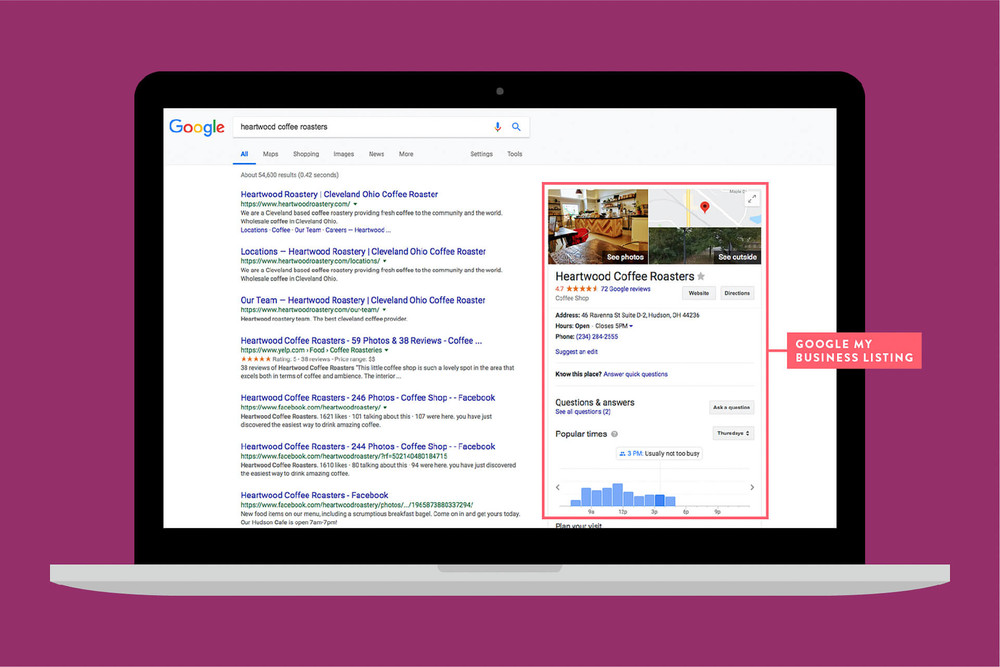Click the Website button
This screenshot has width=1000, height=667.
coord(698,293)
